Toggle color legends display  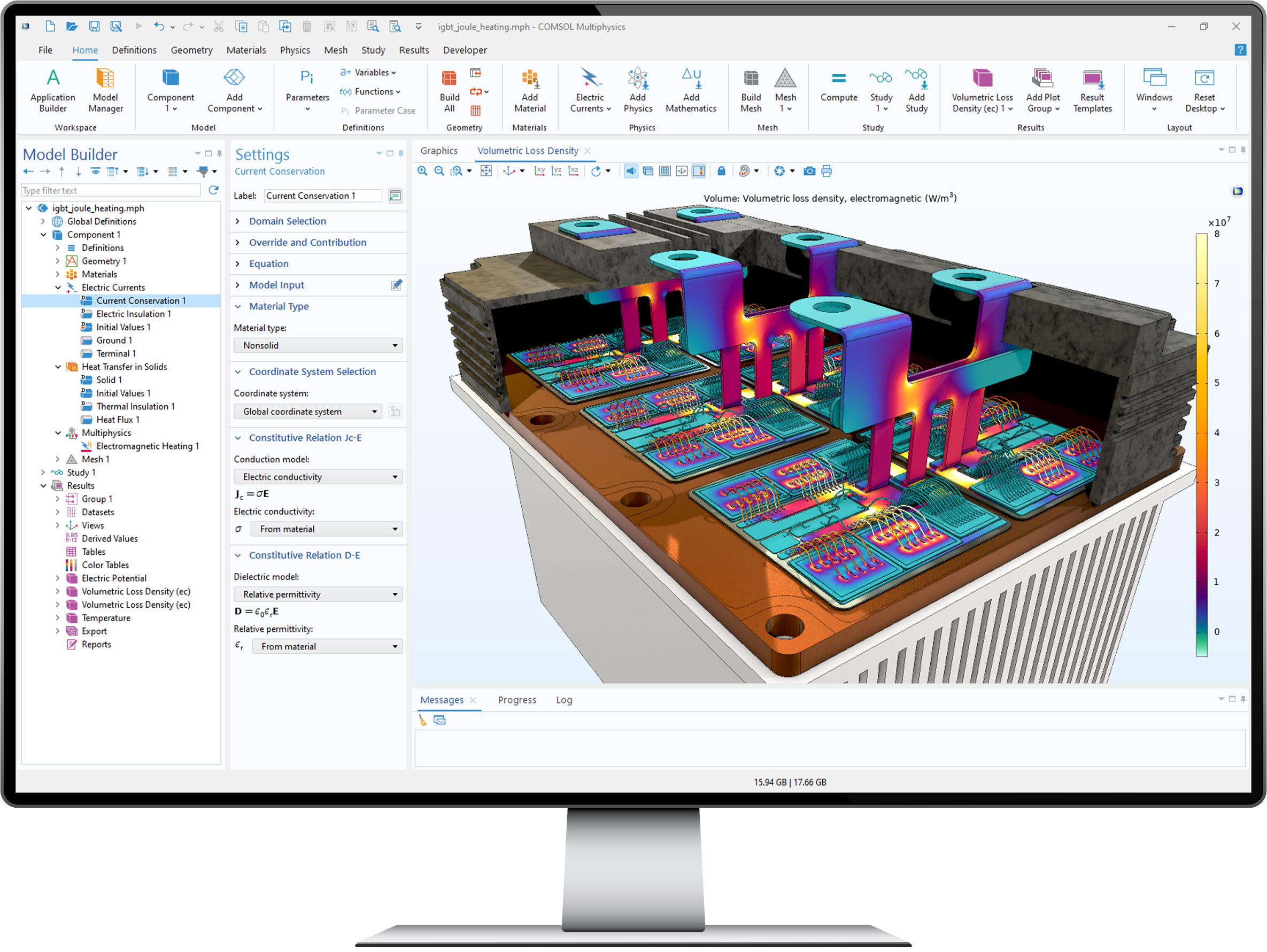tap(699, 171)
